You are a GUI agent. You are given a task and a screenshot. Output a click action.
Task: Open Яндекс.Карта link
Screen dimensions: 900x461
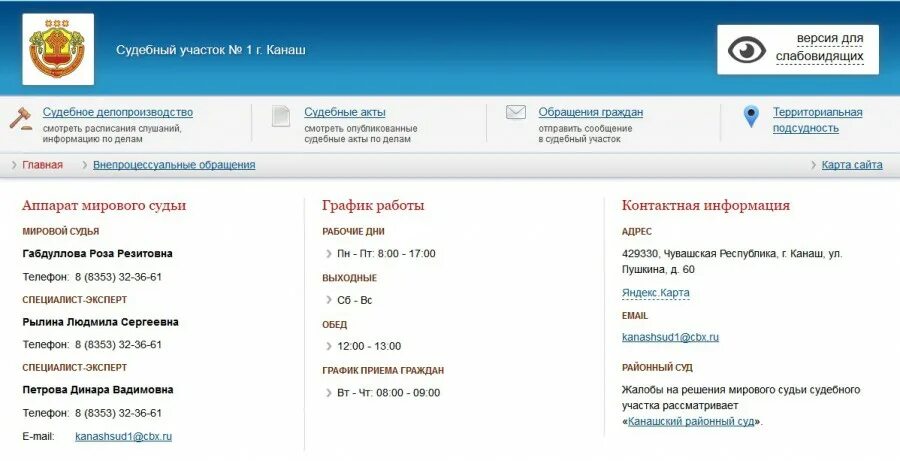point(655,293)
